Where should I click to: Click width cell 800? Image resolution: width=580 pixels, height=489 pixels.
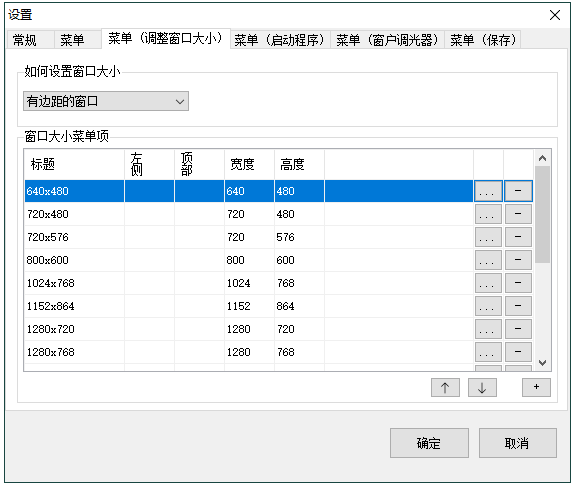click(249, 260)
